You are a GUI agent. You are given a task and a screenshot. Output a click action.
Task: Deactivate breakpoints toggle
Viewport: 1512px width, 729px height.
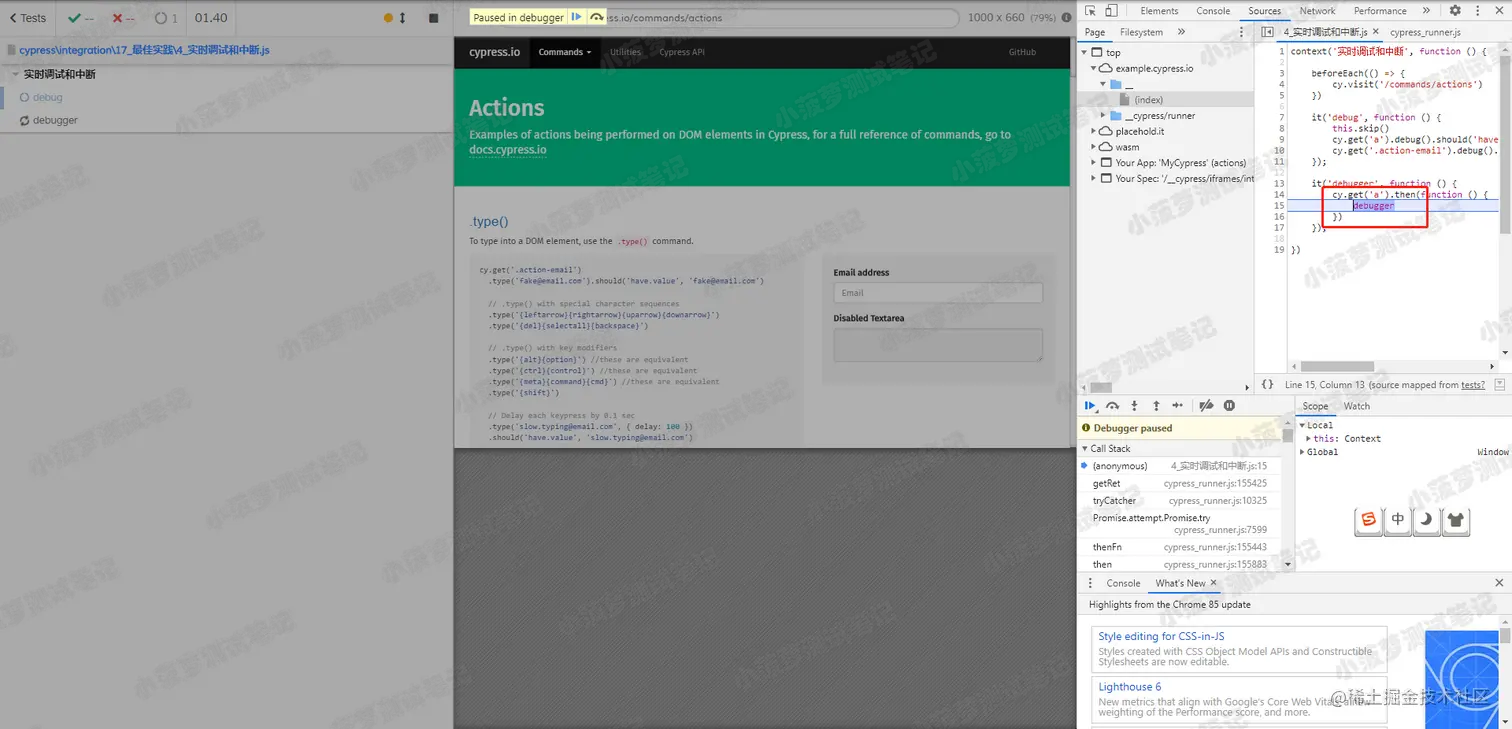(x=1206, y=406)
